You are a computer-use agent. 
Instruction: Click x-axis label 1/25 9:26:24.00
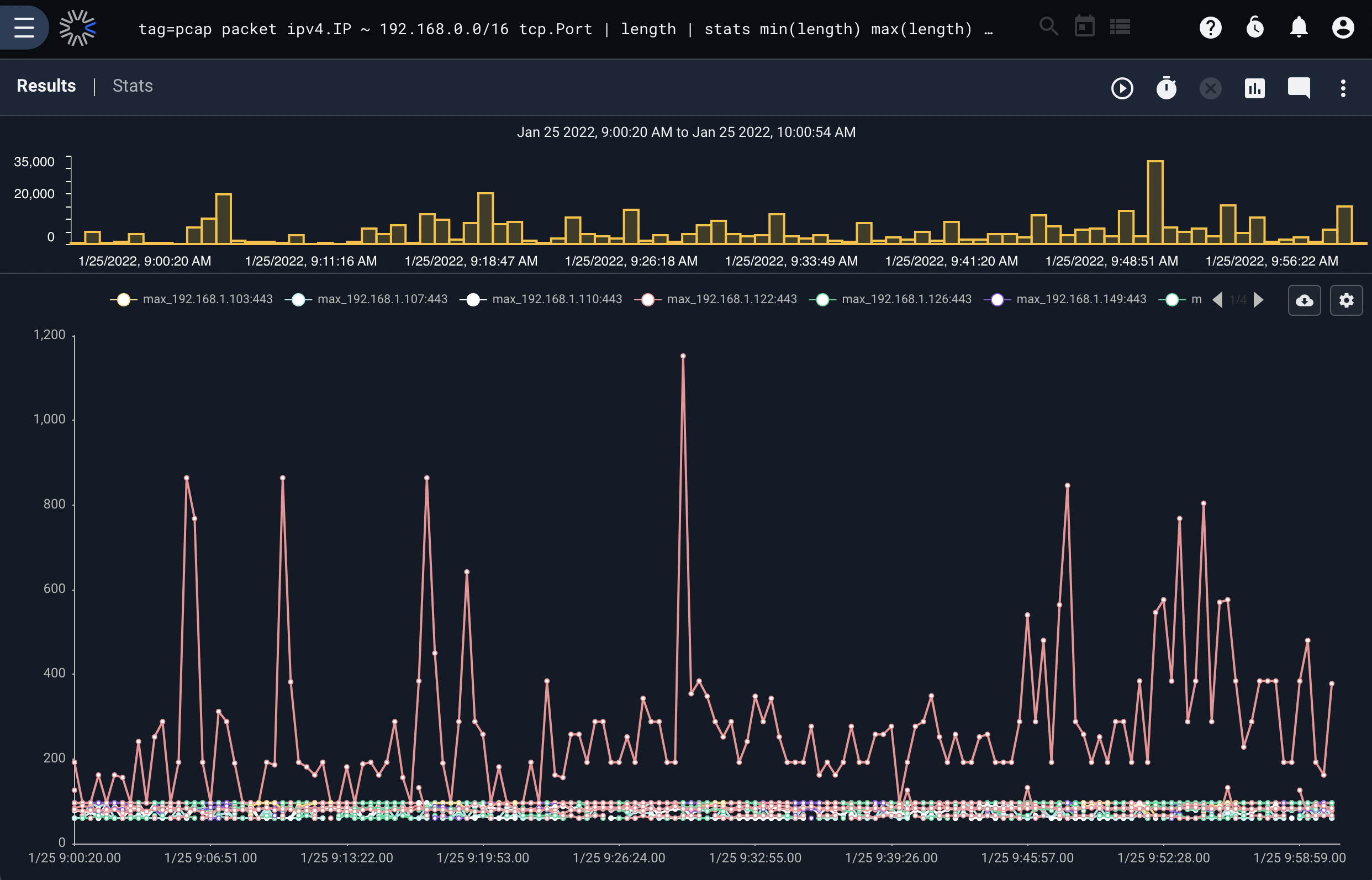[x=619, y=858]
